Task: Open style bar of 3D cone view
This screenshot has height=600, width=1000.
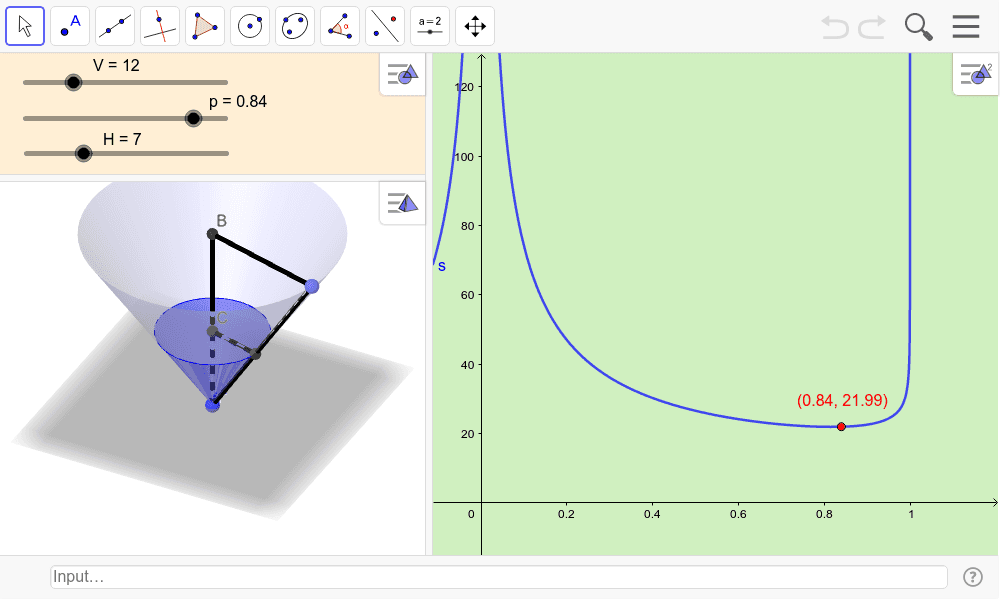Action: click(402, 203)
